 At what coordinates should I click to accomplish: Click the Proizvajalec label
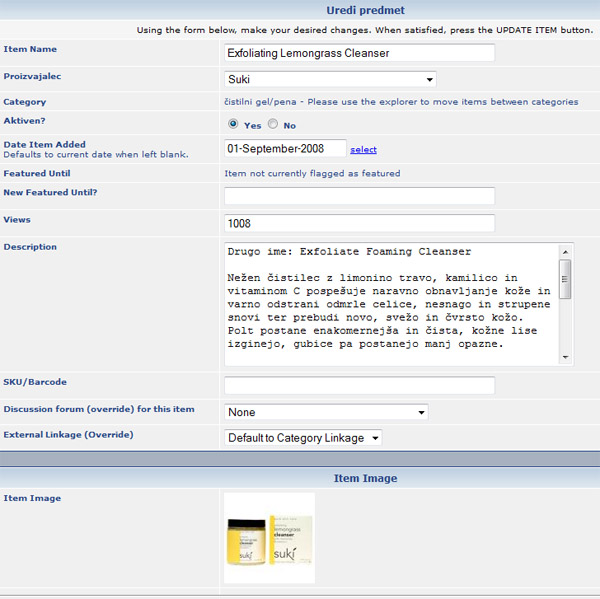click(32, 76)
